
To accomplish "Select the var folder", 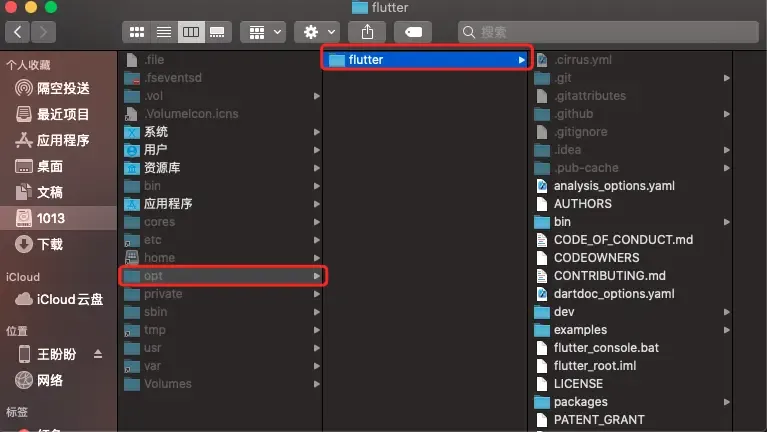I will pos(220,366).
